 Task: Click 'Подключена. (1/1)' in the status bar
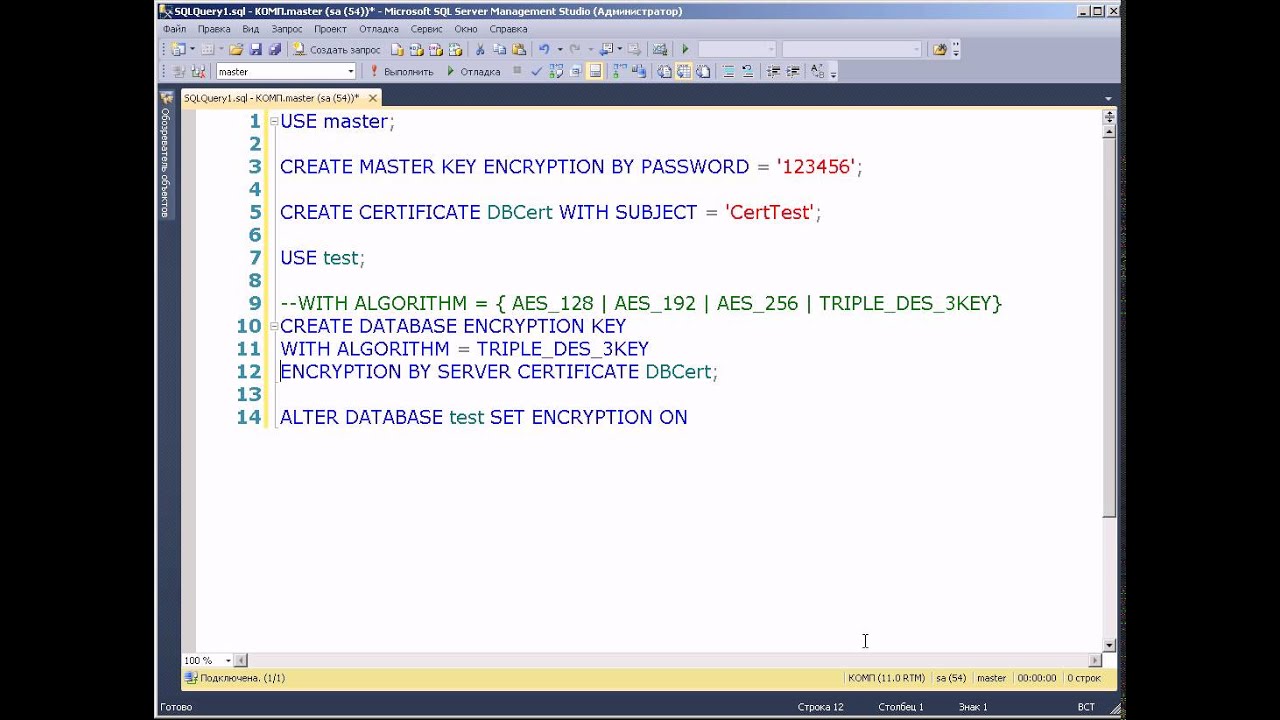(242, 678)
